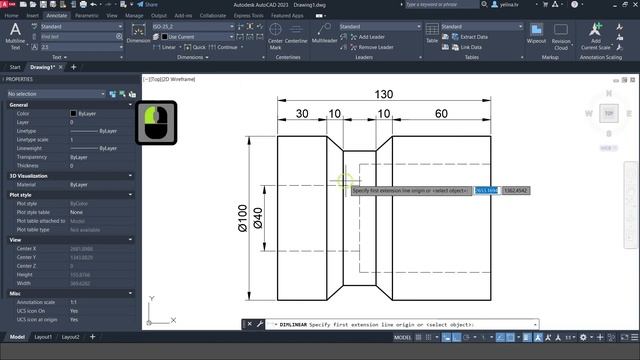Open the No selection dropdown in Properties
The width and height of the screenshot is (640, 360).
pos(56,94)
